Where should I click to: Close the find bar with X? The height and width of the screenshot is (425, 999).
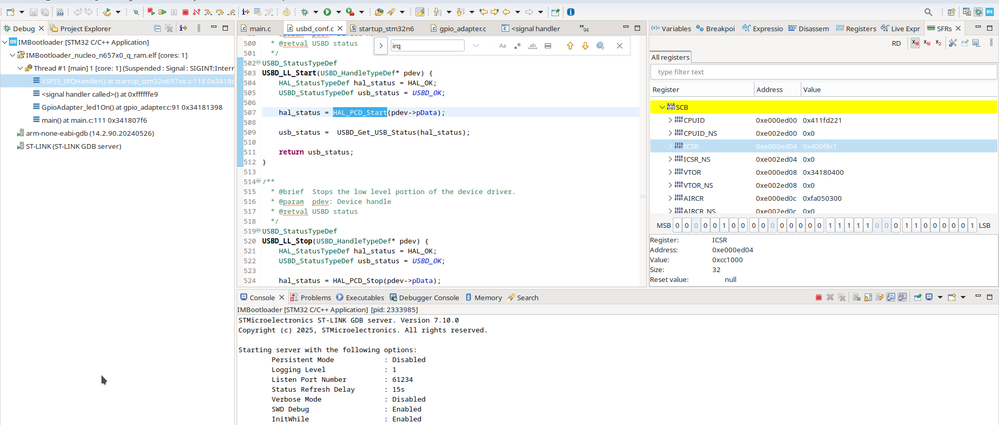click(619, 46)
